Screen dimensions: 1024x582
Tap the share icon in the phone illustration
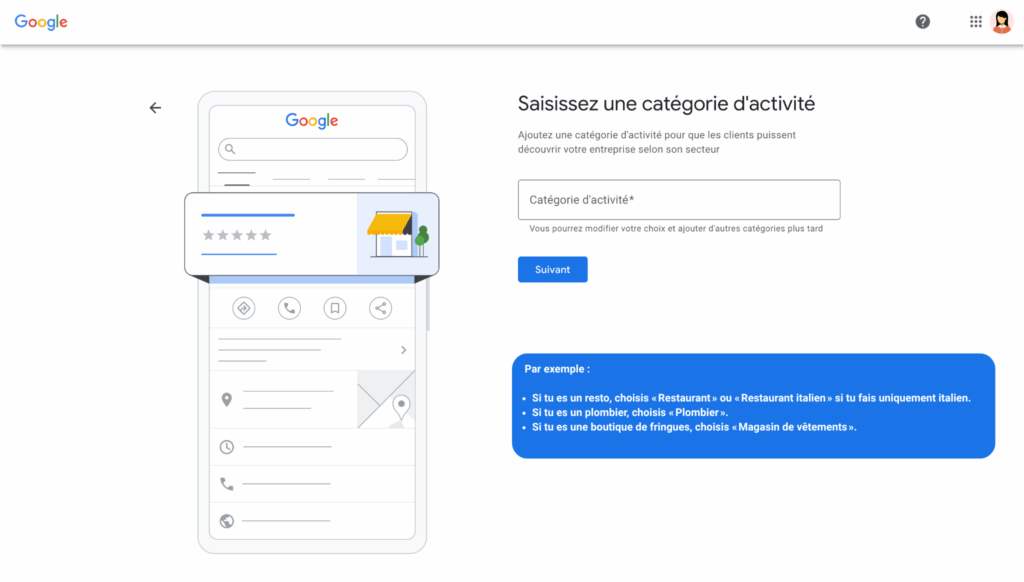point(380,308)
